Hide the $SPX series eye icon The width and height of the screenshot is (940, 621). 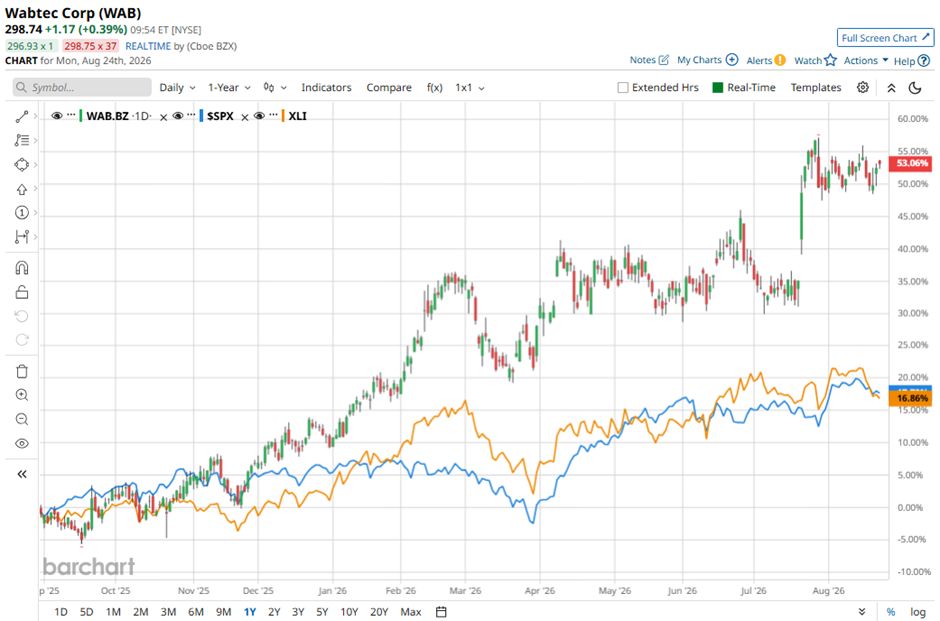[x=178, y=116]
